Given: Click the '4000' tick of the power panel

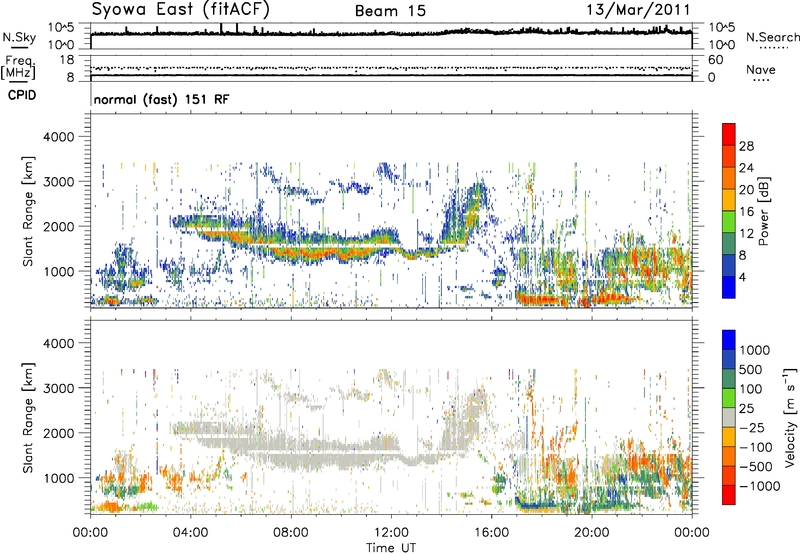Looking at the screenshot, I should 58,137.
